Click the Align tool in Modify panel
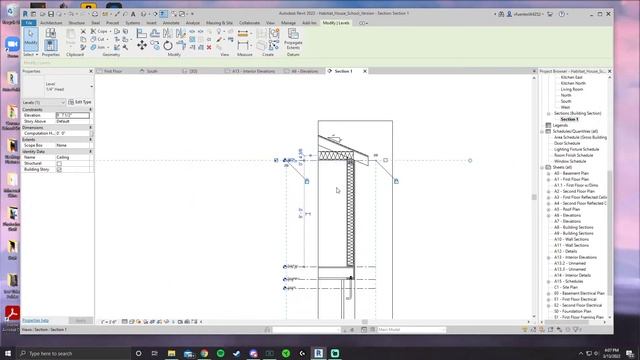 pyautogui.click(x=141, y=33)
